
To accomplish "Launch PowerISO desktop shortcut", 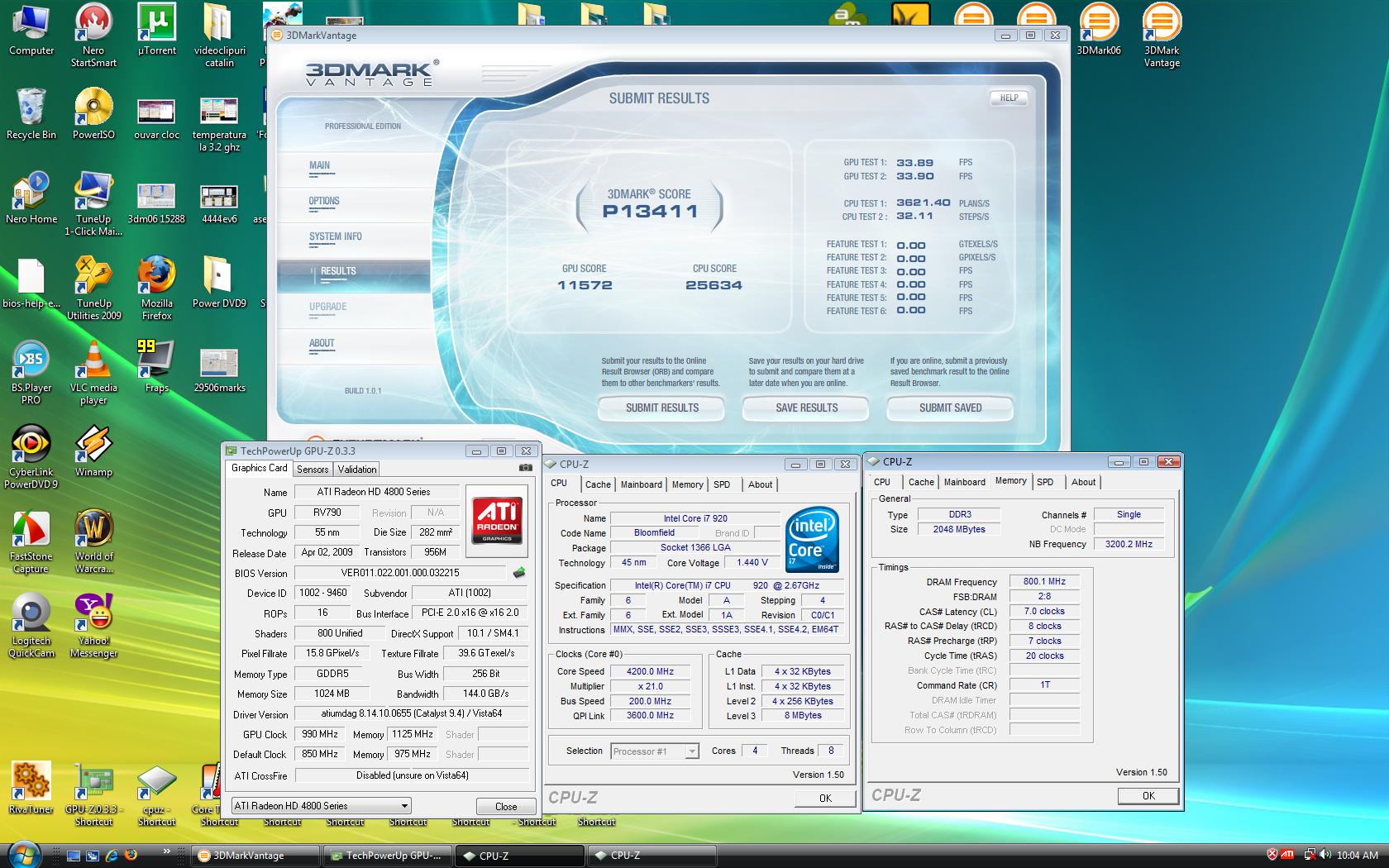I will (93, 114).
